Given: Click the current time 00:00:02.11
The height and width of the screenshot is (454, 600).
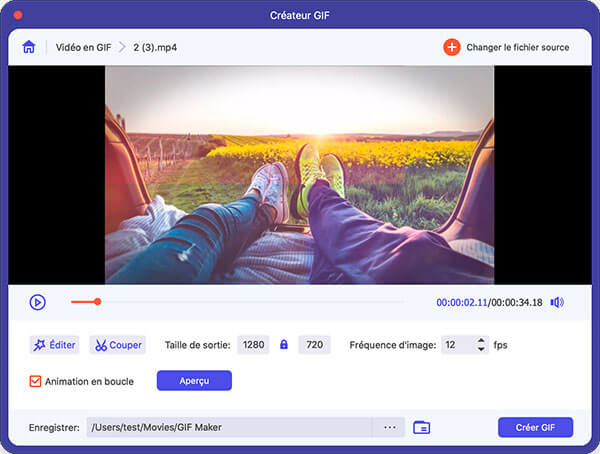Looking at the screenshot, I should point(462,302).
